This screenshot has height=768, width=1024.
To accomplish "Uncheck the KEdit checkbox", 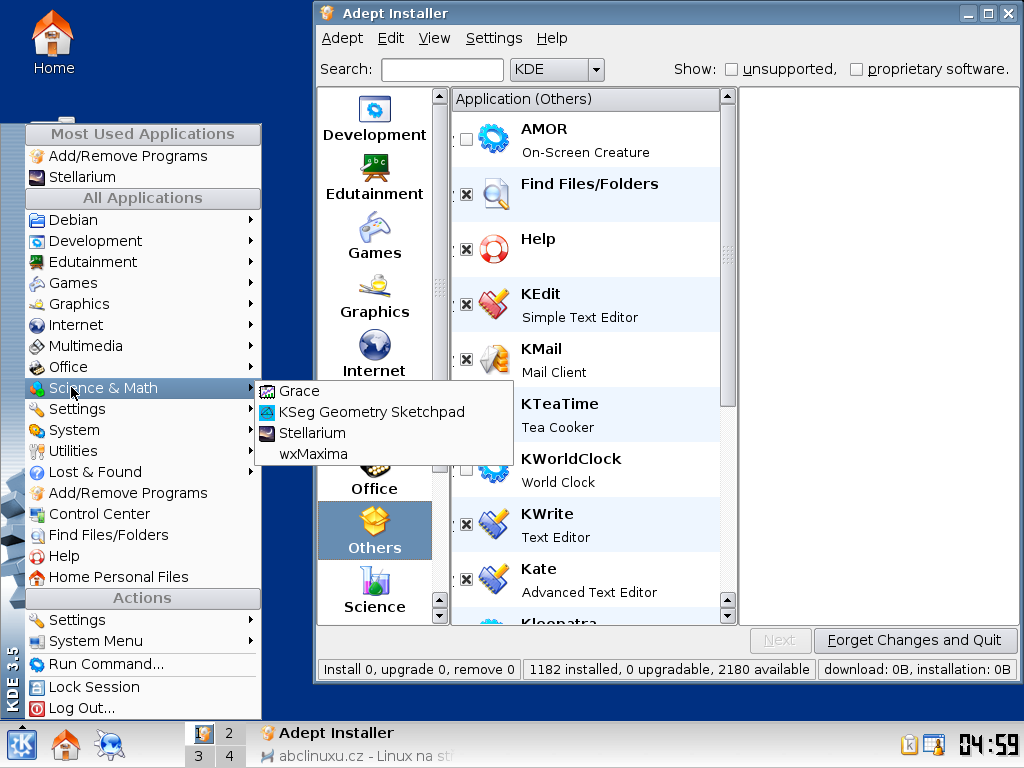I will 466,304.
